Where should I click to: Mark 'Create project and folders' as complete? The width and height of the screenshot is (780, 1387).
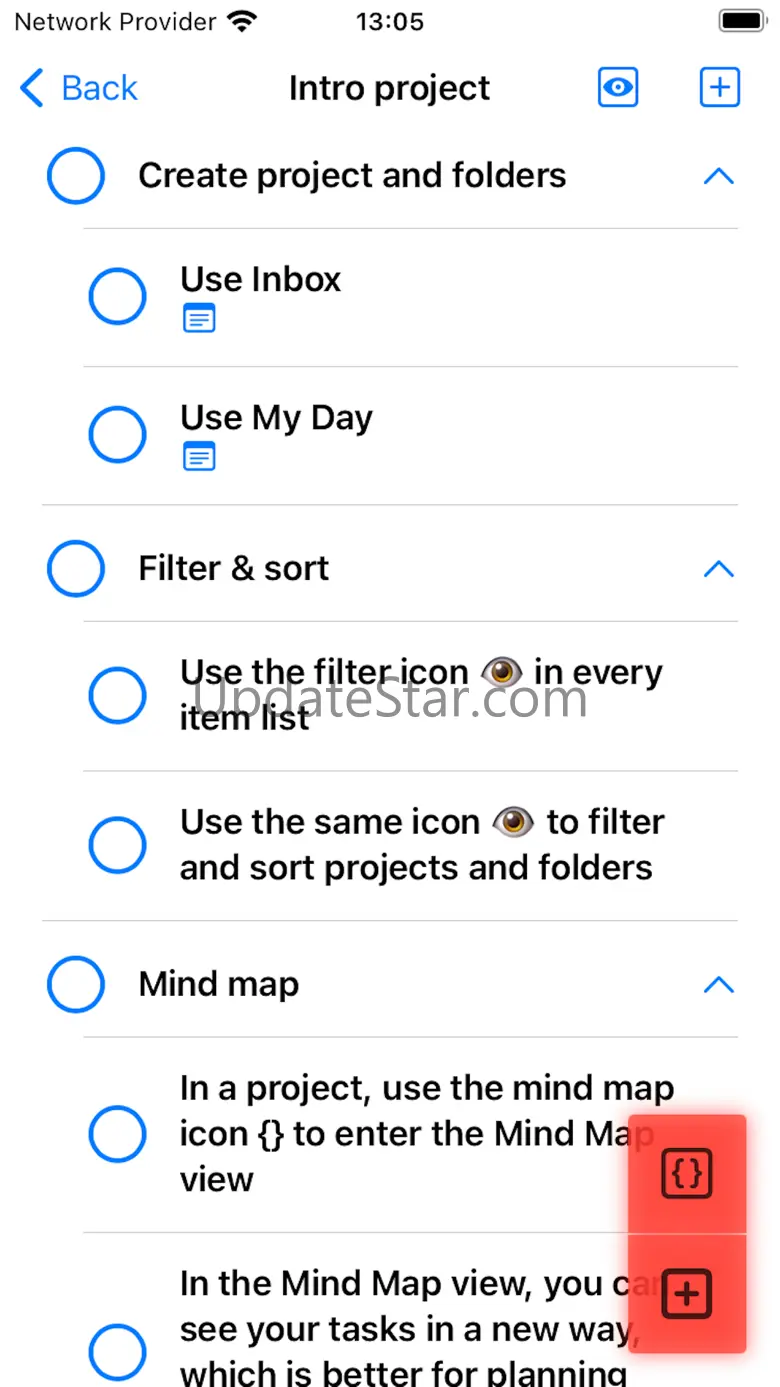tap(76, 176)
